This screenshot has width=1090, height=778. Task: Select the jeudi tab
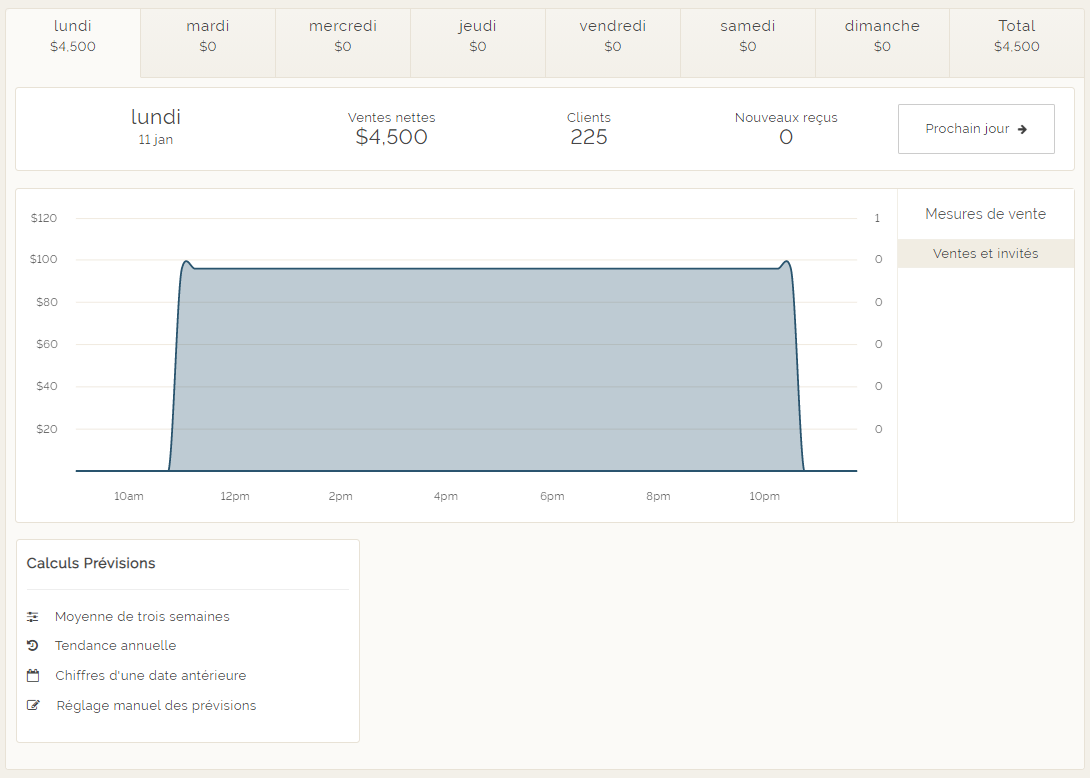pos(478,36)
